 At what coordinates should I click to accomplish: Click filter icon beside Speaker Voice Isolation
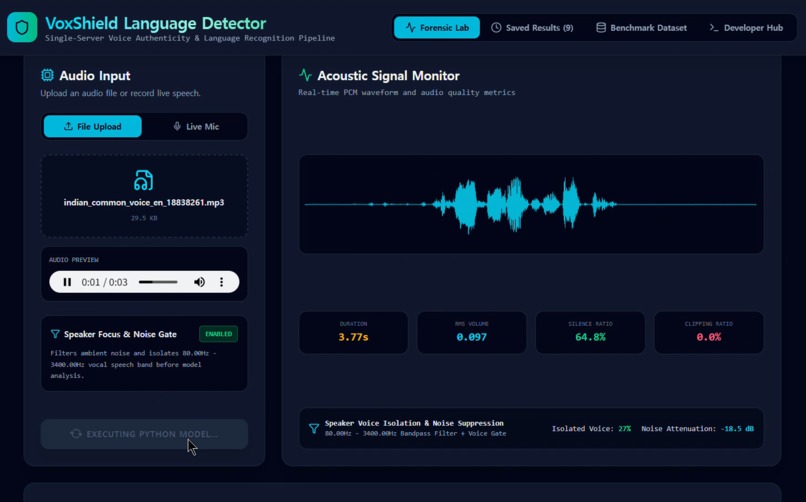314,429
